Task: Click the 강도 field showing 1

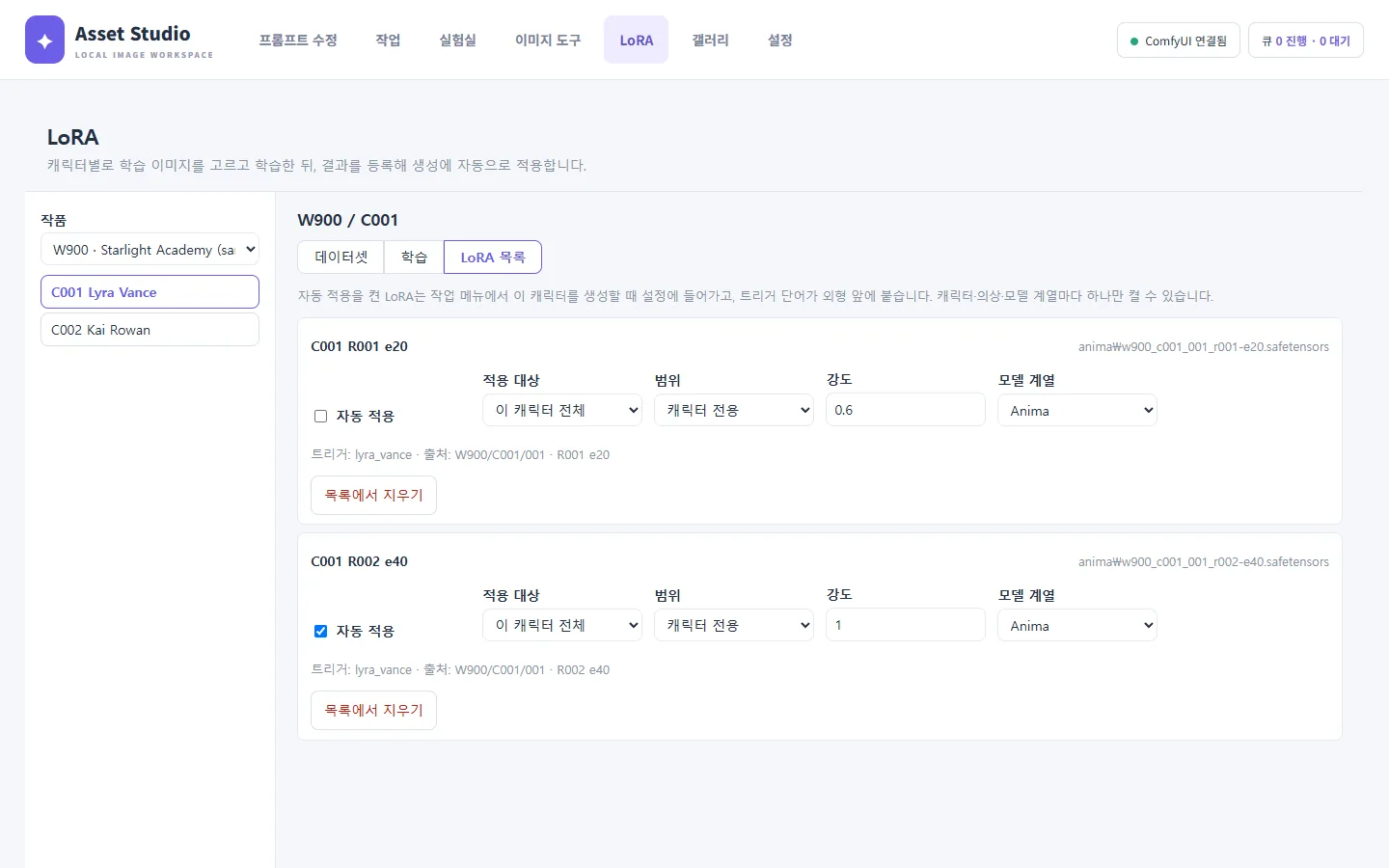Action: (x=905, y=625)
